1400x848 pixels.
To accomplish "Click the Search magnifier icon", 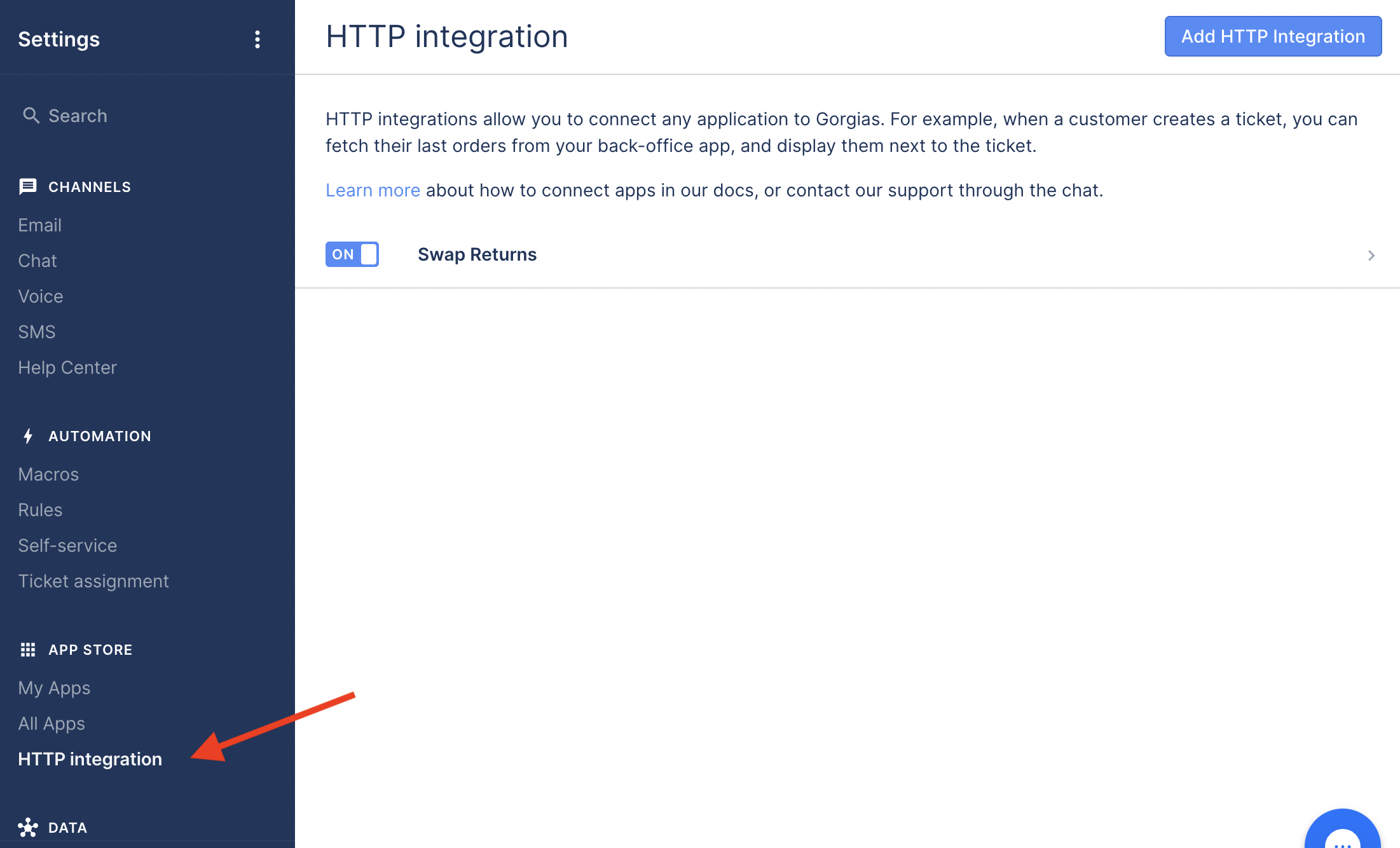I will (x=31, y=115).
